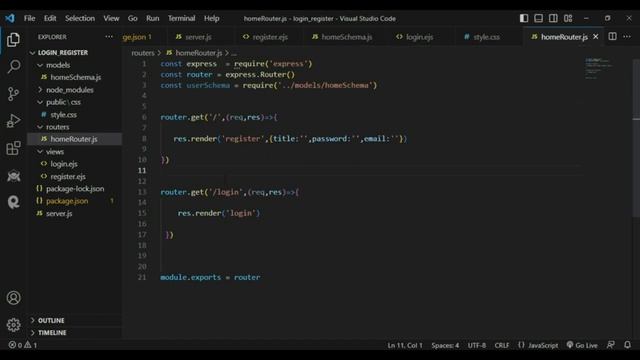
Task: Open the Manage settings gear
Action: click(x=13, y=324)
